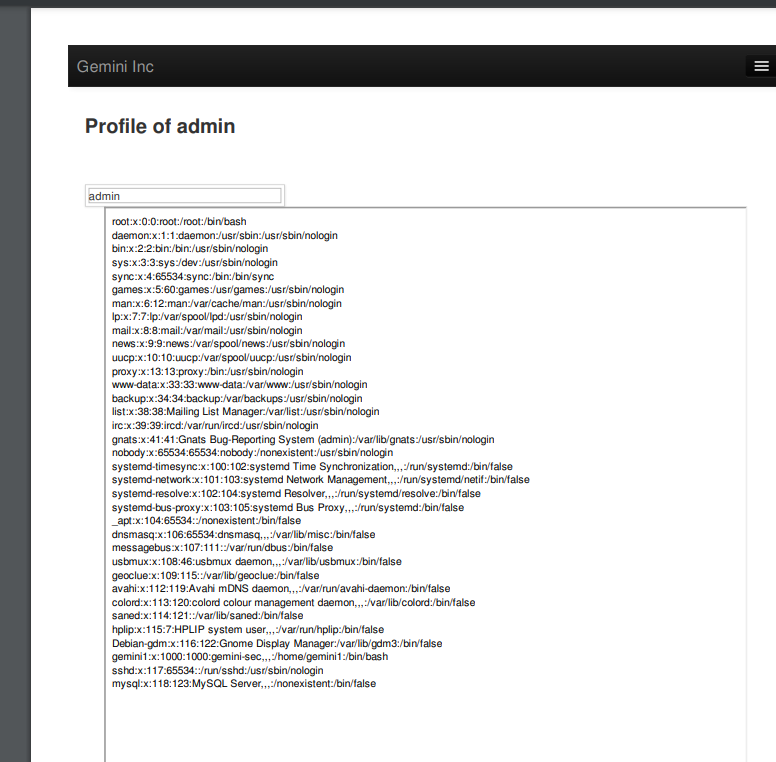Select the Avahi mDNS daemon line
Viewport: 776px width, 762px height.
tap(281, 589)
